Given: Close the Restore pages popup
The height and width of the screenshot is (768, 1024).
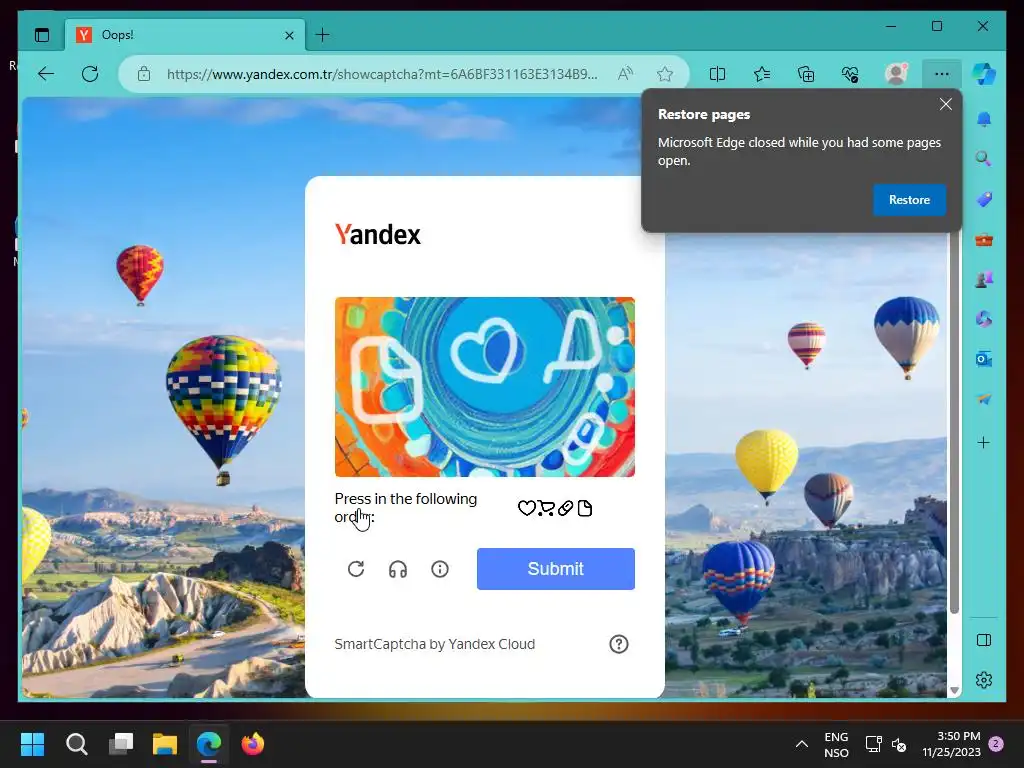Looking at the screenshot, I should (946, 104).
